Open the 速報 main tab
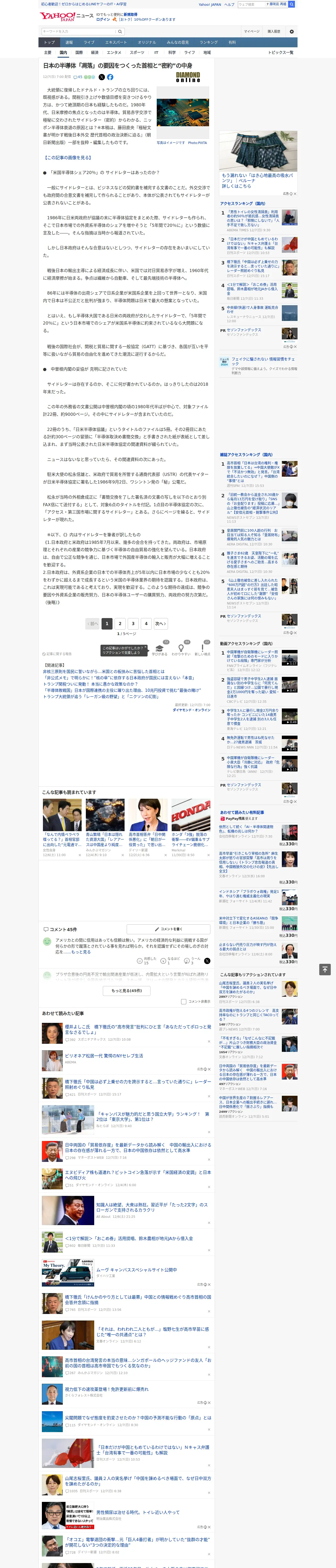Viewport: 336px width, 1568px height. (x=69, y=43)
